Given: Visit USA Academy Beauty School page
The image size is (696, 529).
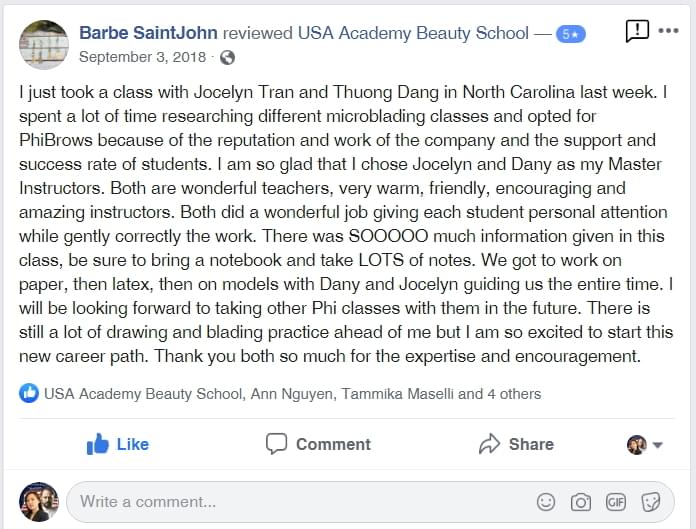Looking at the screenshot, I should click(413, 33).
